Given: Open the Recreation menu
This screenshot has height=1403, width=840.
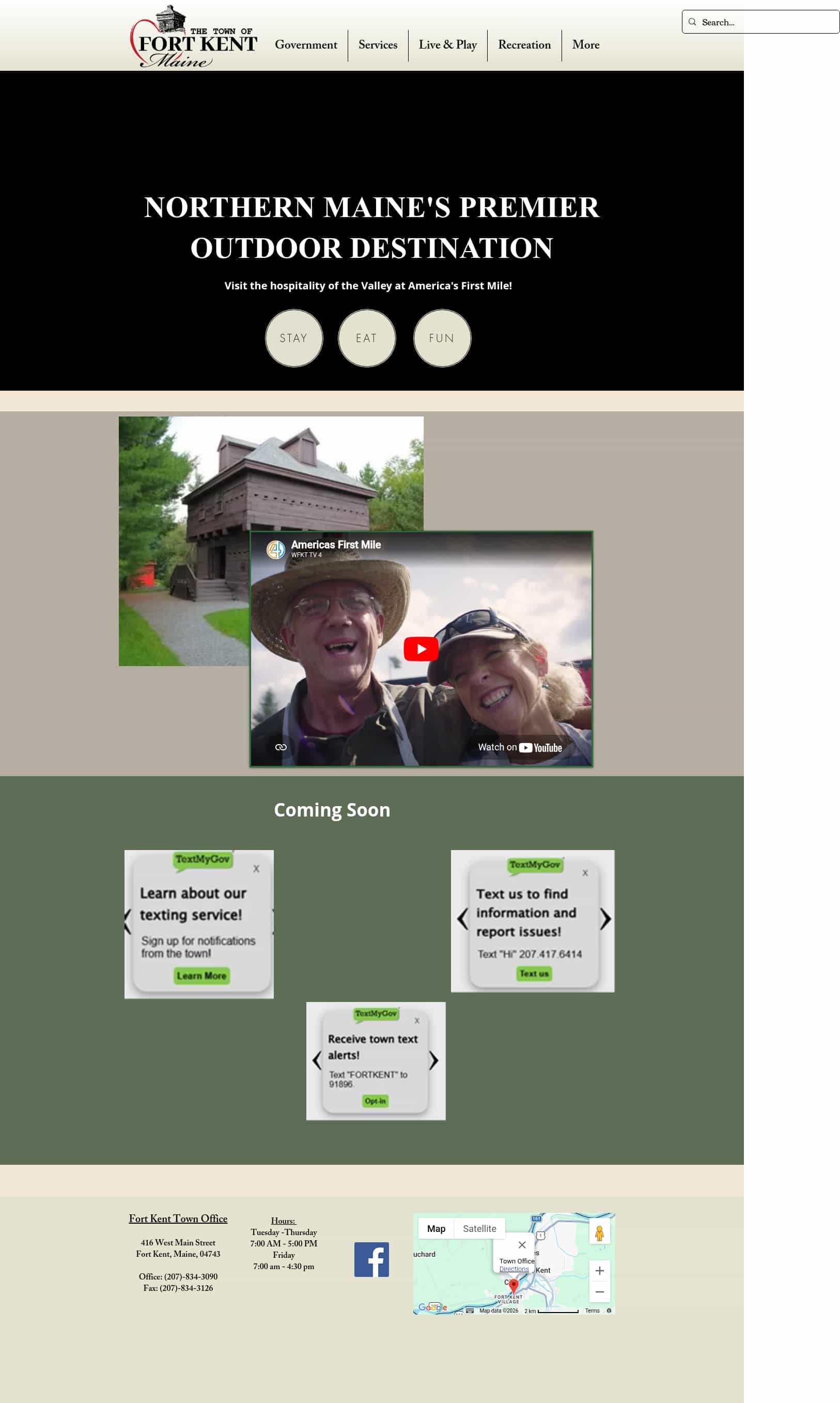Looking at the screenshot, I should 524,45.
